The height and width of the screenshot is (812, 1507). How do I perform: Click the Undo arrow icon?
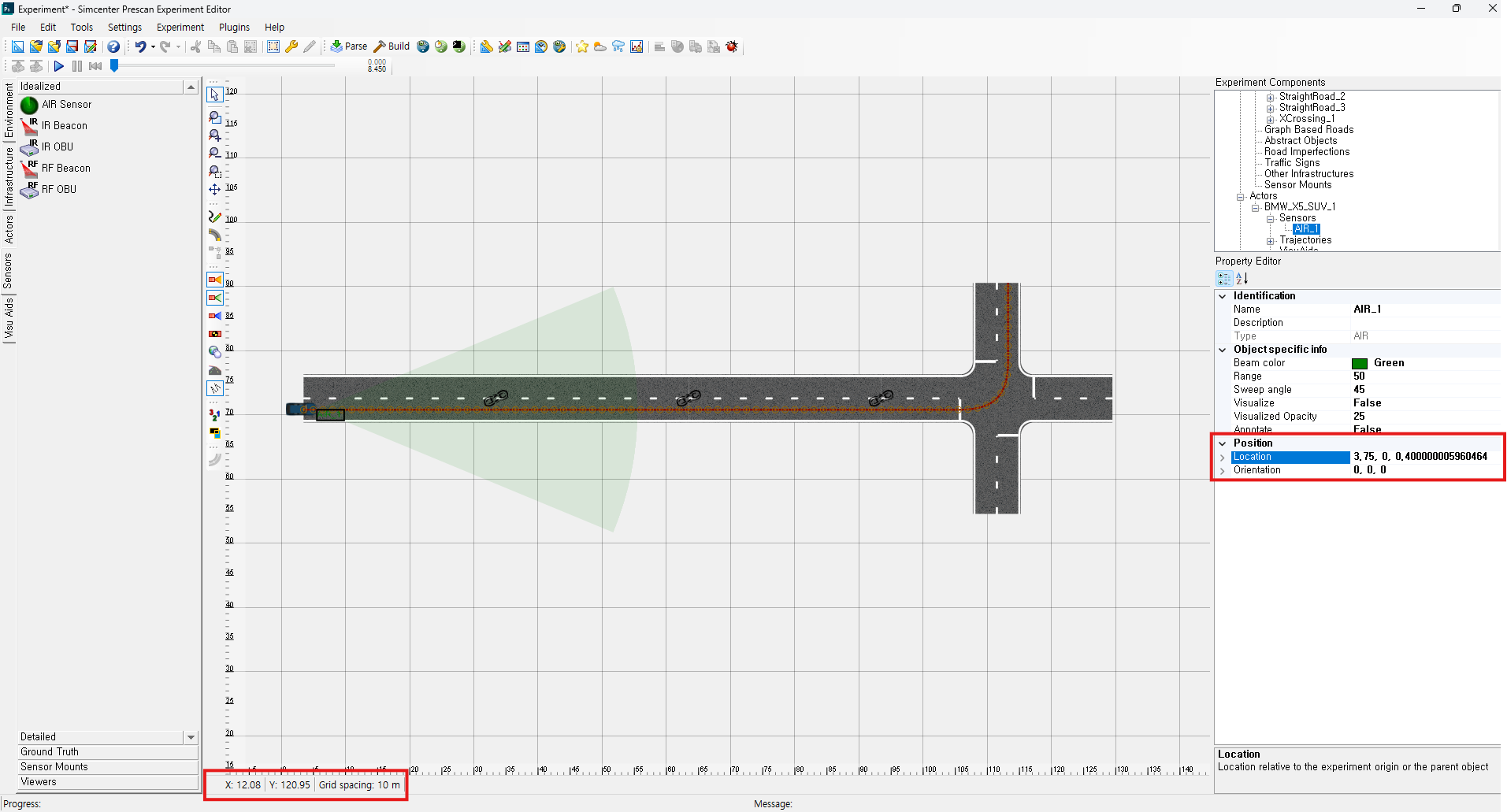[140, 46]
